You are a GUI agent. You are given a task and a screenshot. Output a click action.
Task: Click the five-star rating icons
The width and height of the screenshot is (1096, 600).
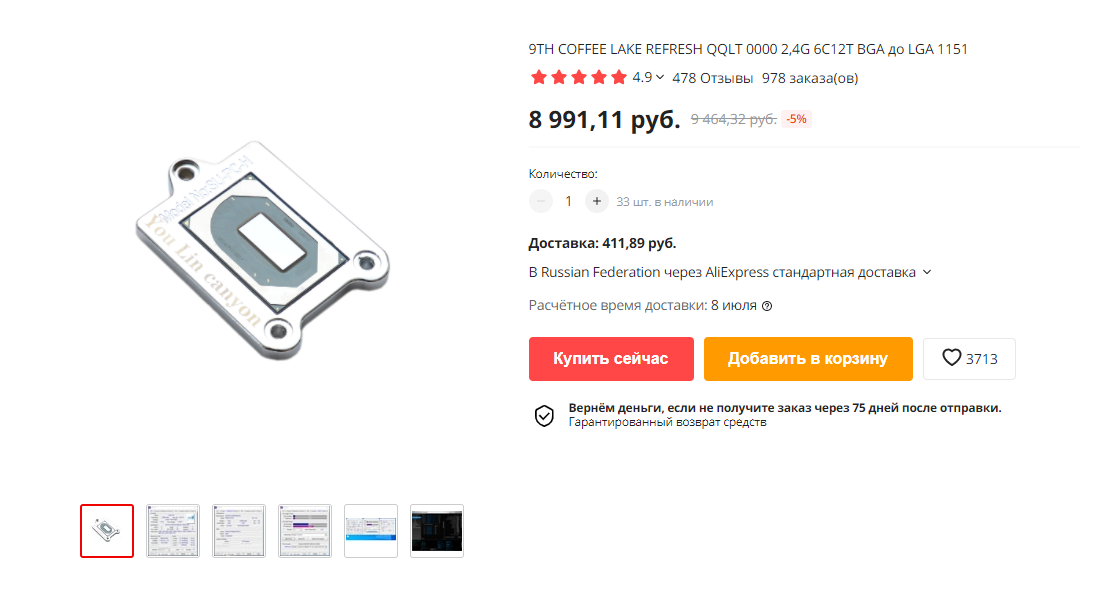(578, 78)
